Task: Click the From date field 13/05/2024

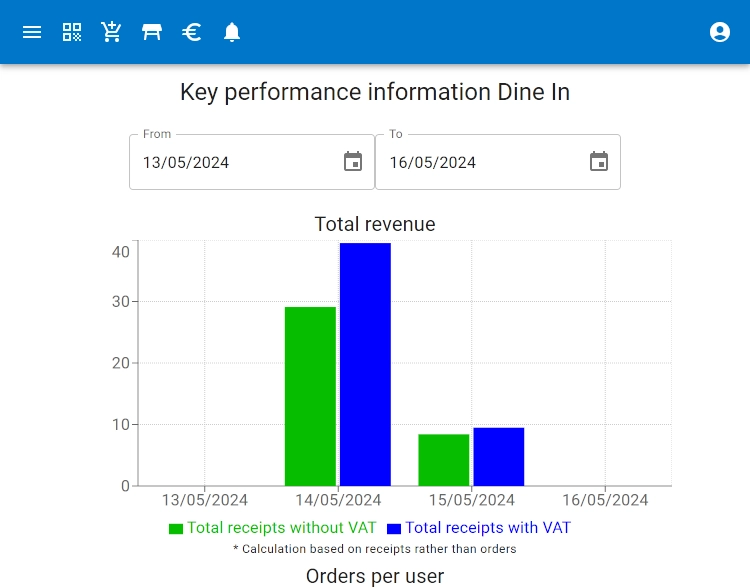Action: (x=230, y=162)
